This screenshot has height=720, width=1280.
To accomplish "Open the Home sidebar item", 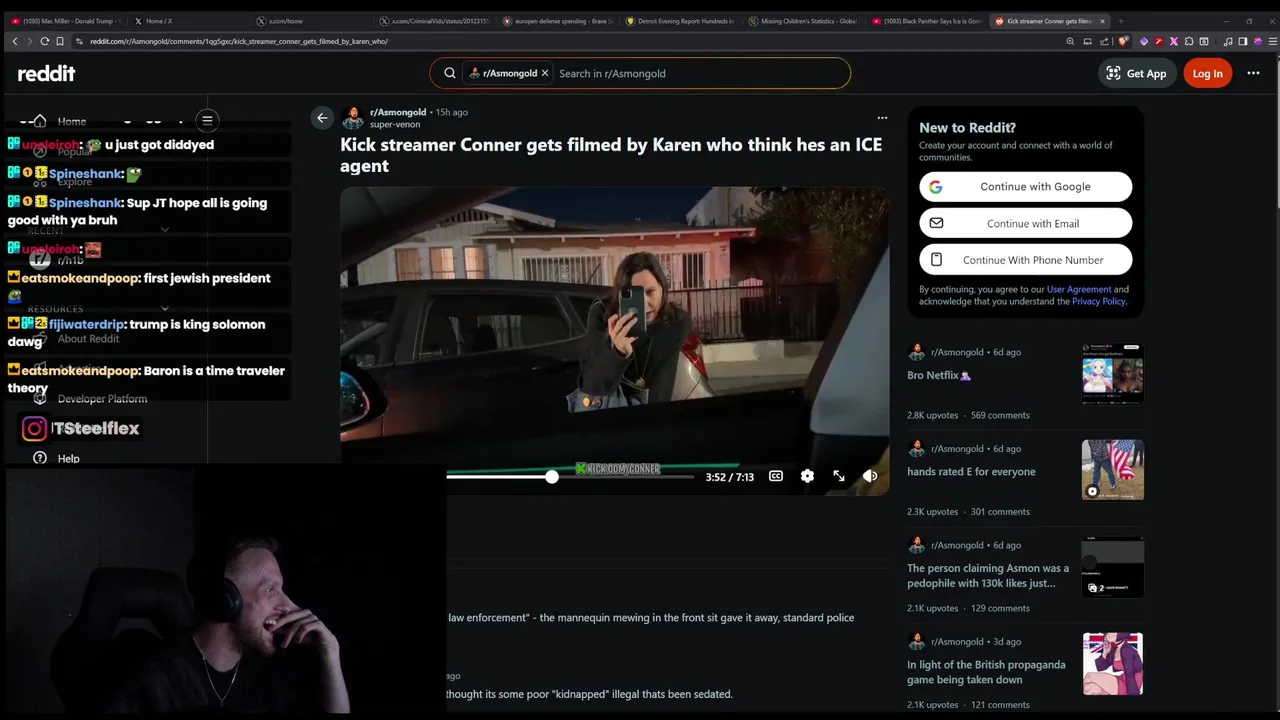I will (x=60, y=121).
